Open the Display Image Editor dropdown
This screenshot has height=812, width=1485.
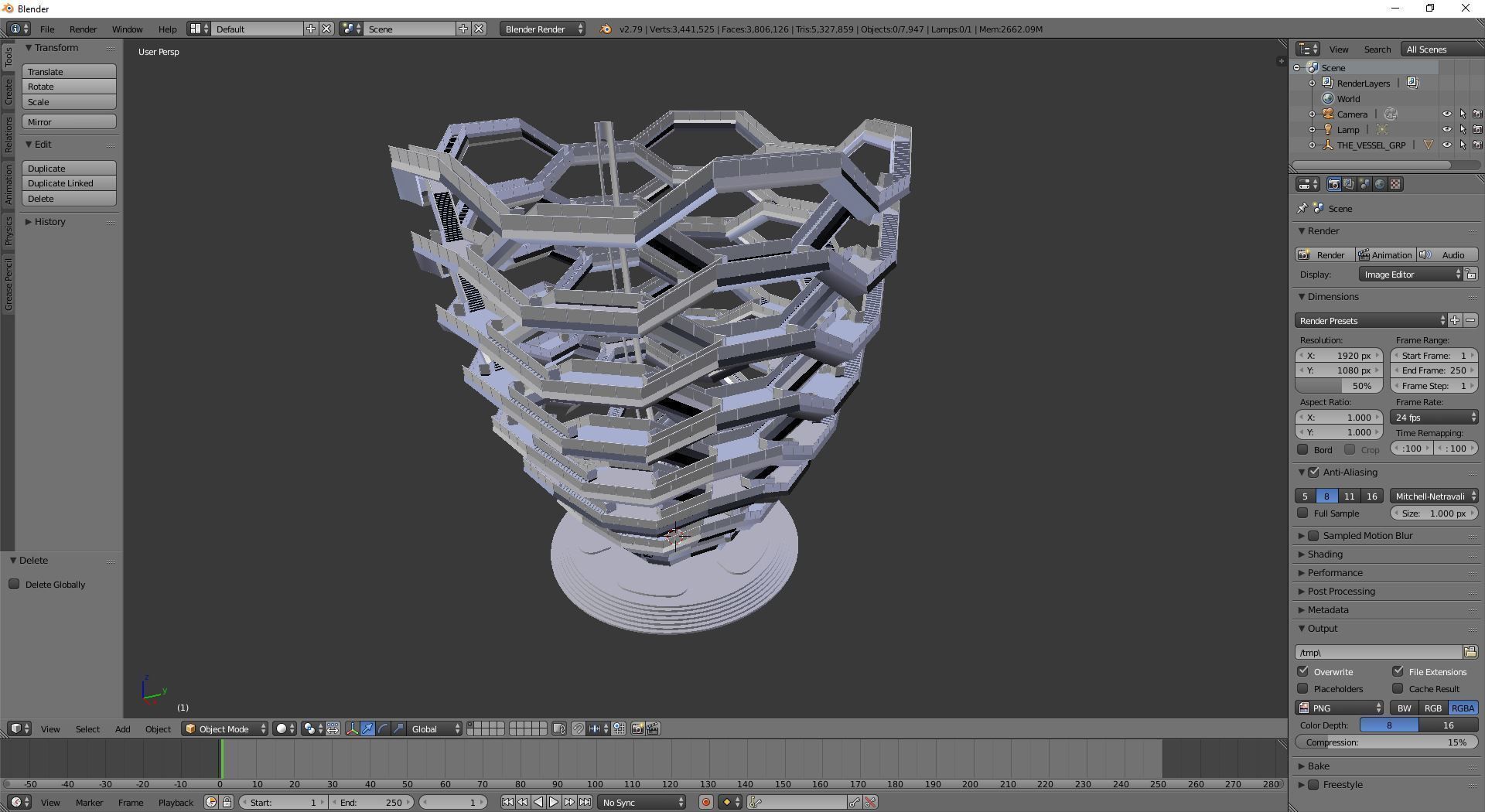click(1412, 275)
